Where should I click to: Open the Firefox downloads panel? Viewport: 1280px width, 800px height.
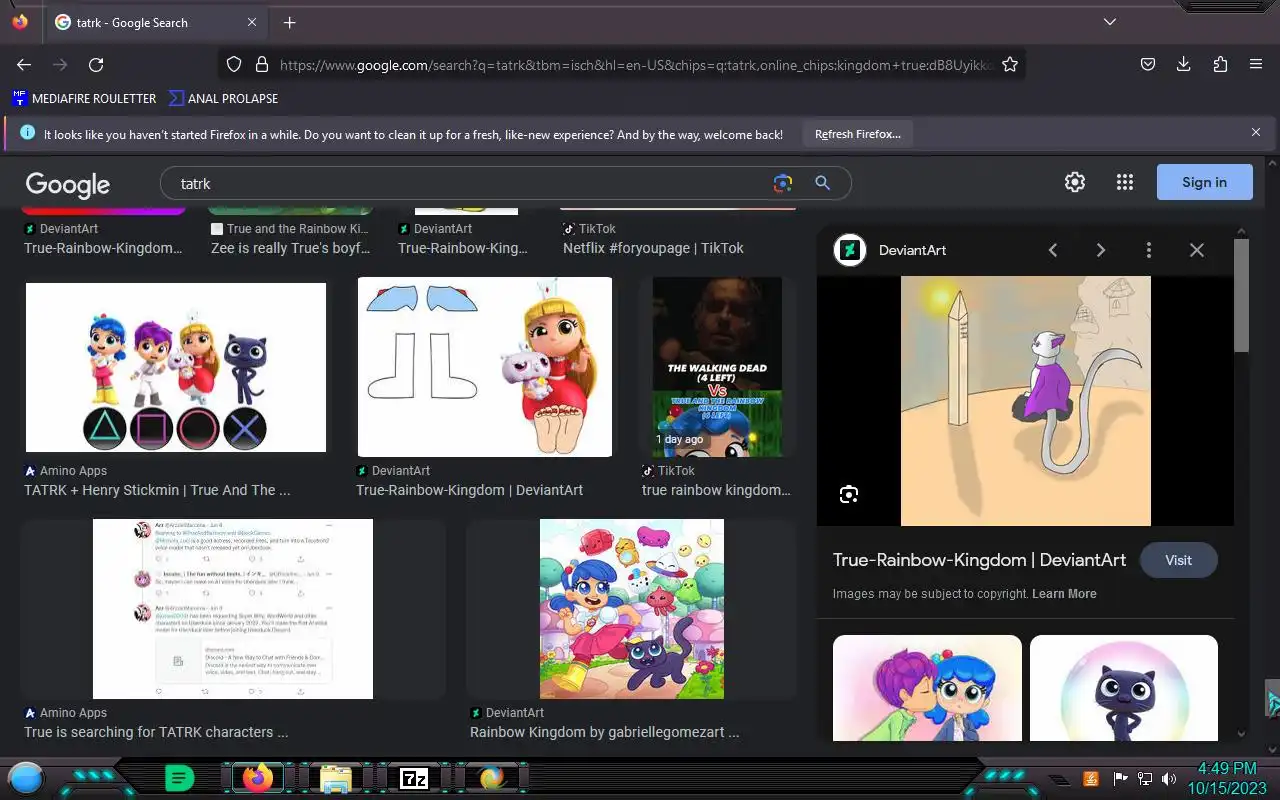click(x=1184, y=64)
